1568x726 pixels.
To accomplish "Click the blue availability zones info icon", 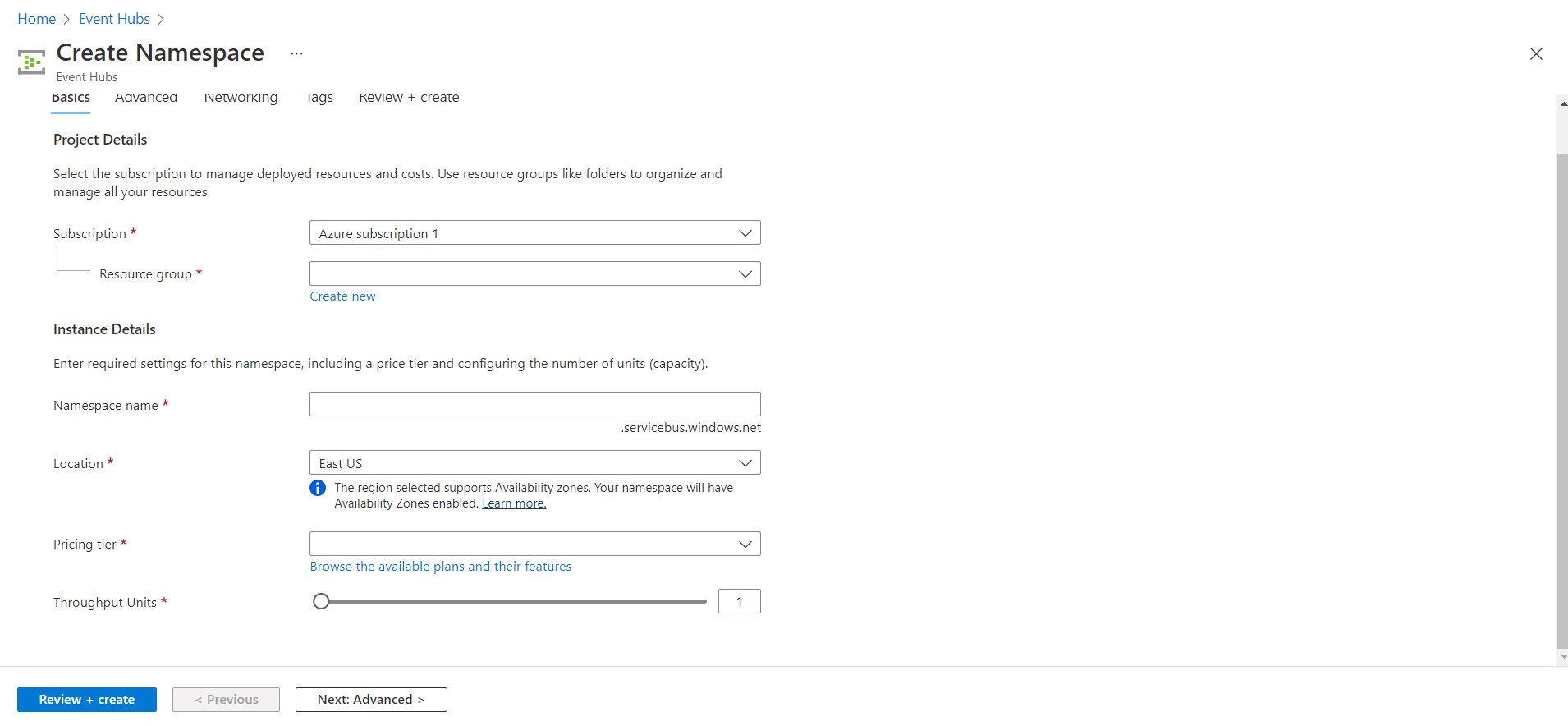I will [x=318, y=489].
